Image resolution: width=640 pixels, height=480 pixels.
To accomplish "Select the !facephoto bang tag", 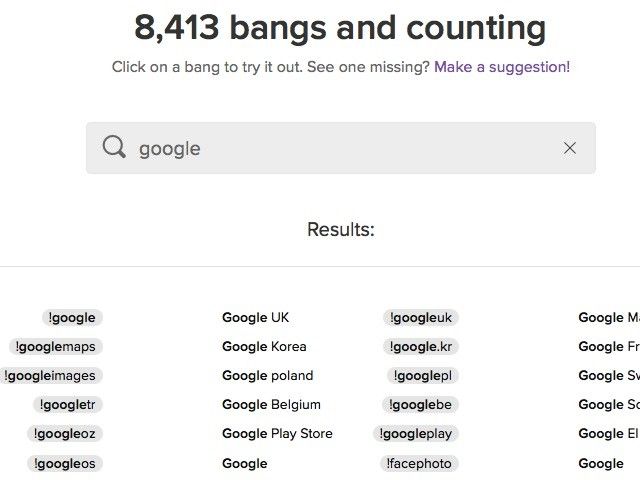I will tap(419, 464).
